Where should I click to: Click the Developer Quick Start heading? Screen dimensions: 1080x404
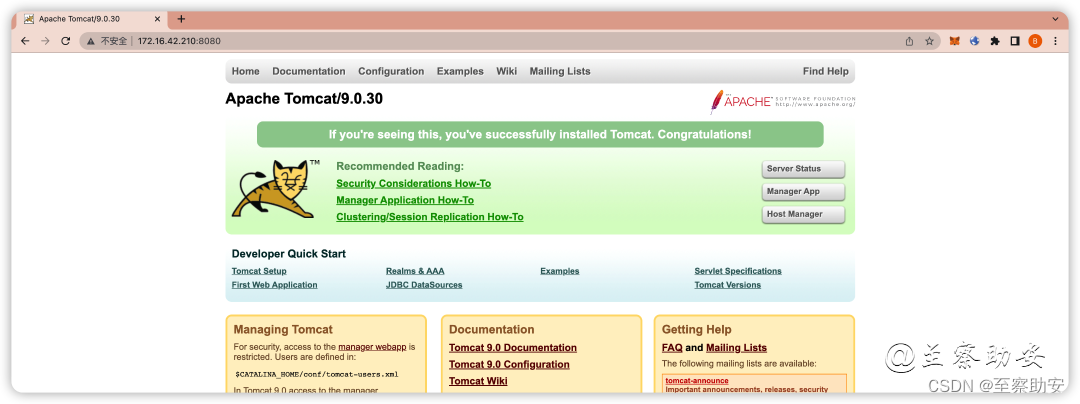(x=289, y=254)
